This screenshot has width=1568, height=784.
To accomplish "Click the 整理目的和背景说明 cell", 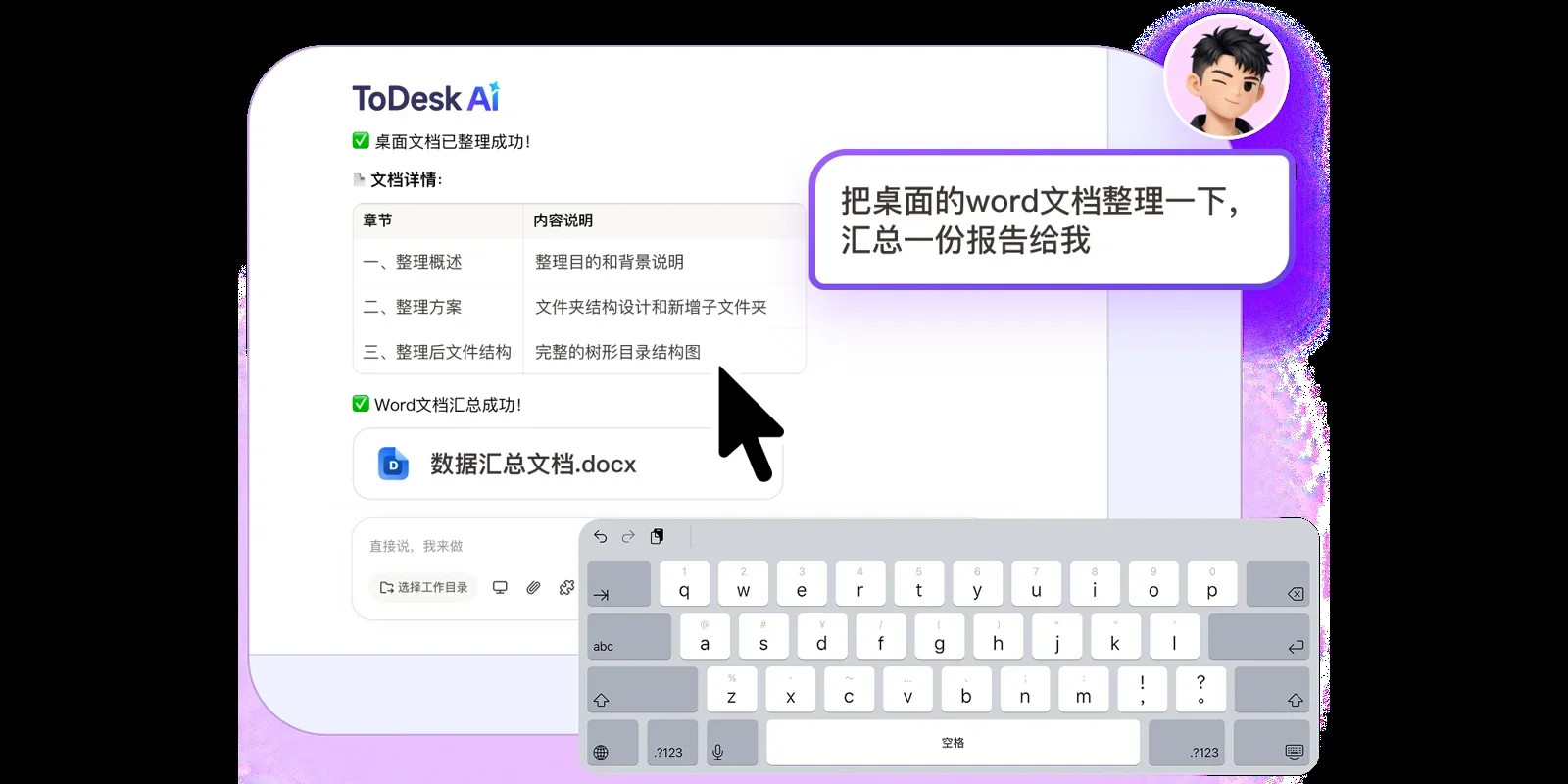I will [664, 262].
